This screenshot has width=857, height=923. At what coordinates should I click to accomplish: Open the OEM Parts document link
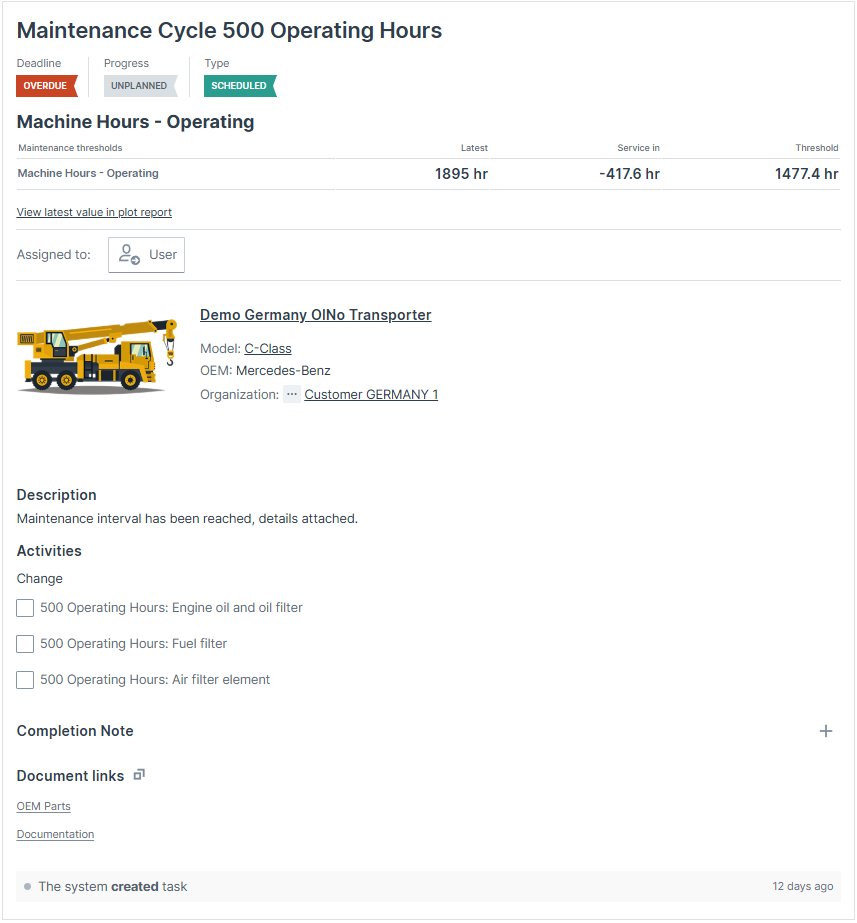click(x=44, y=806)
